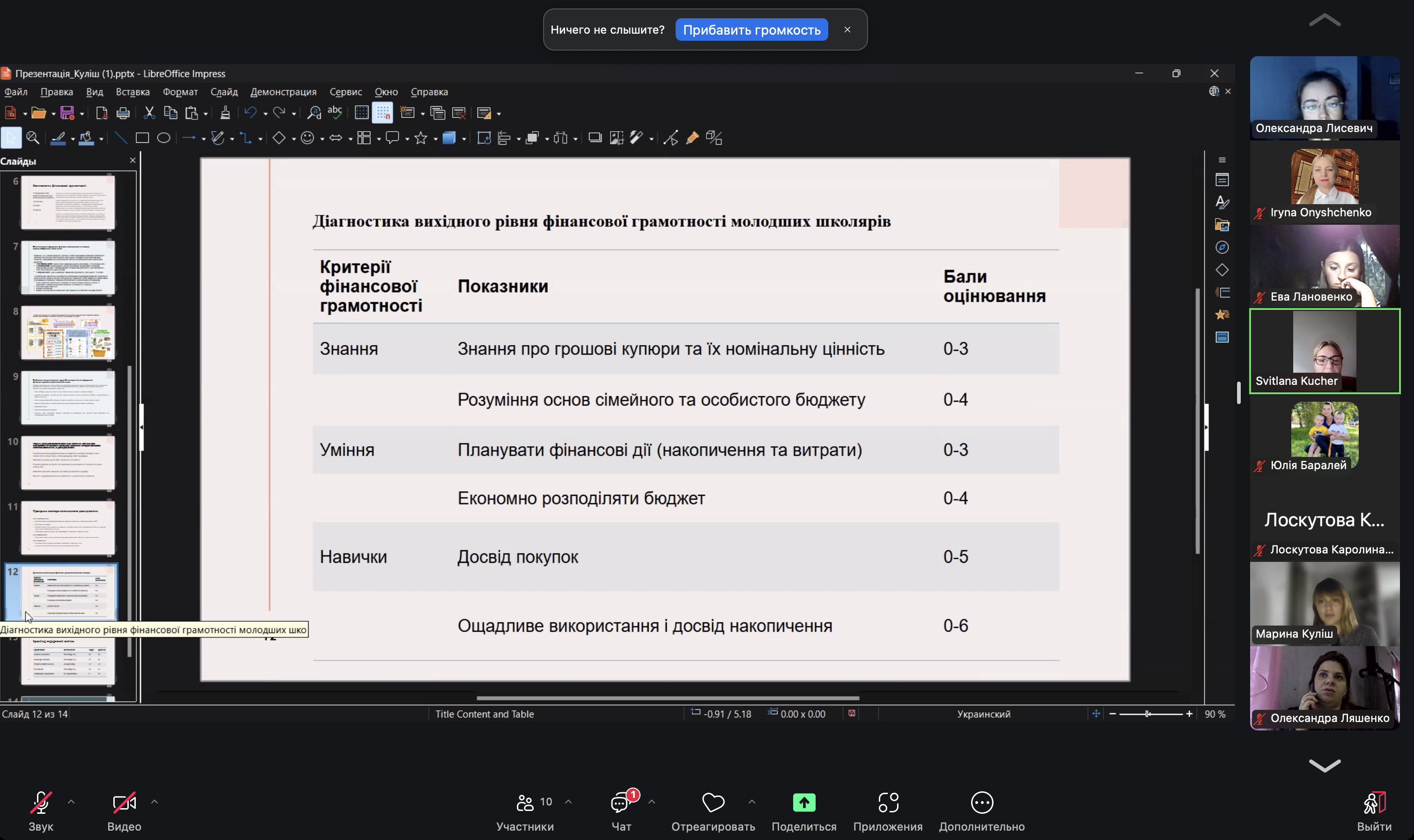Click the Clone Formatting paintbrush icon
The height and width of the screenshot is (840, 1414).
(x=225, y=113)
